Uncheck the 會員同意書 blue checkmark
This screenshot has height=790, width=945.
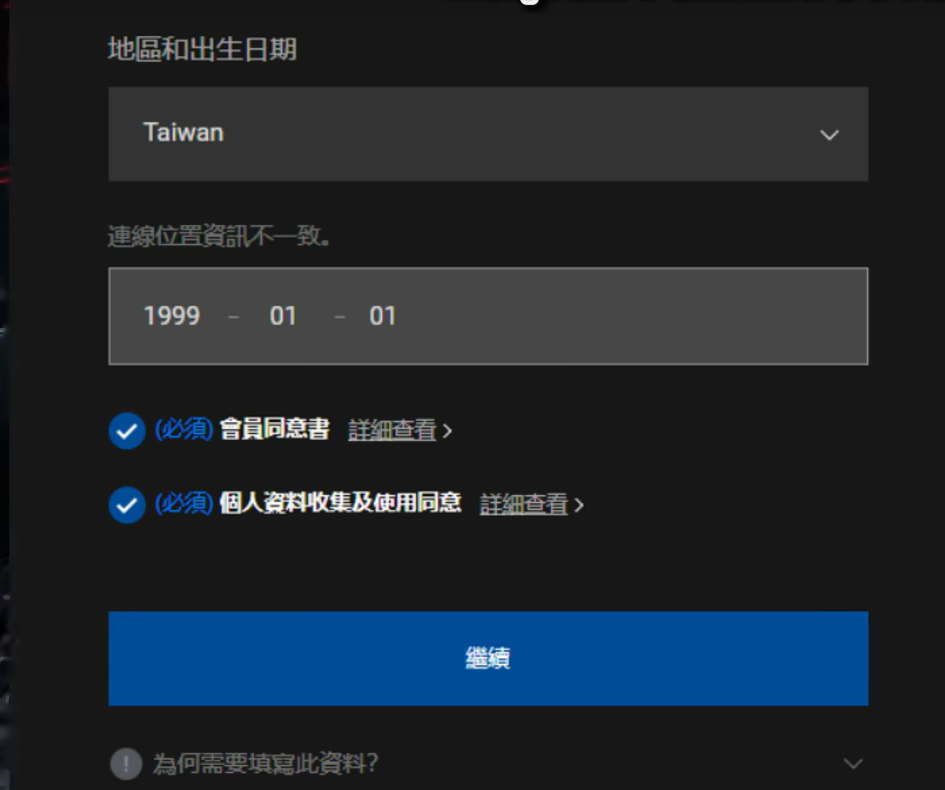click(127, 431)
